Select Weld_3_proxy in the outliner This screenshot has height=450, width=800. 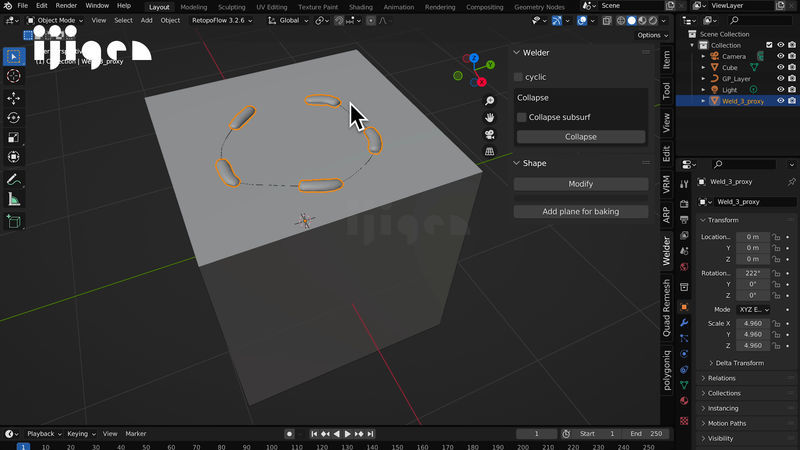[743, 101]
